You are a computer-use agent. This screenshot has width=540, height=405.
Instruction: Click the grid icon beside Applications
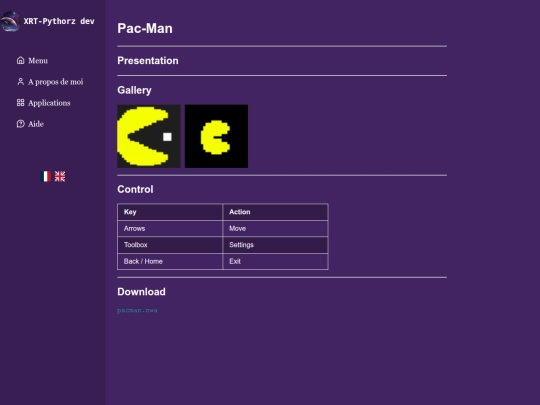(21, 103)
